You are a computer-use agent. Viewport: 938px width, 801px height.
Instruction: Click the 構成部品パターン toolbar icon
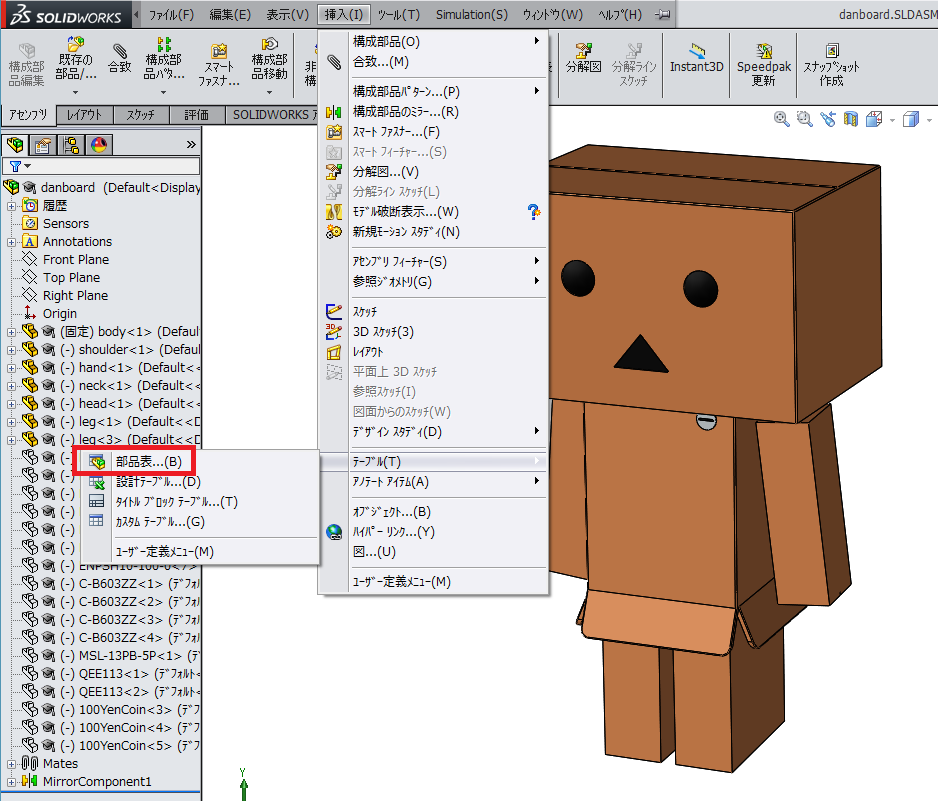click(x=163, y=59)
